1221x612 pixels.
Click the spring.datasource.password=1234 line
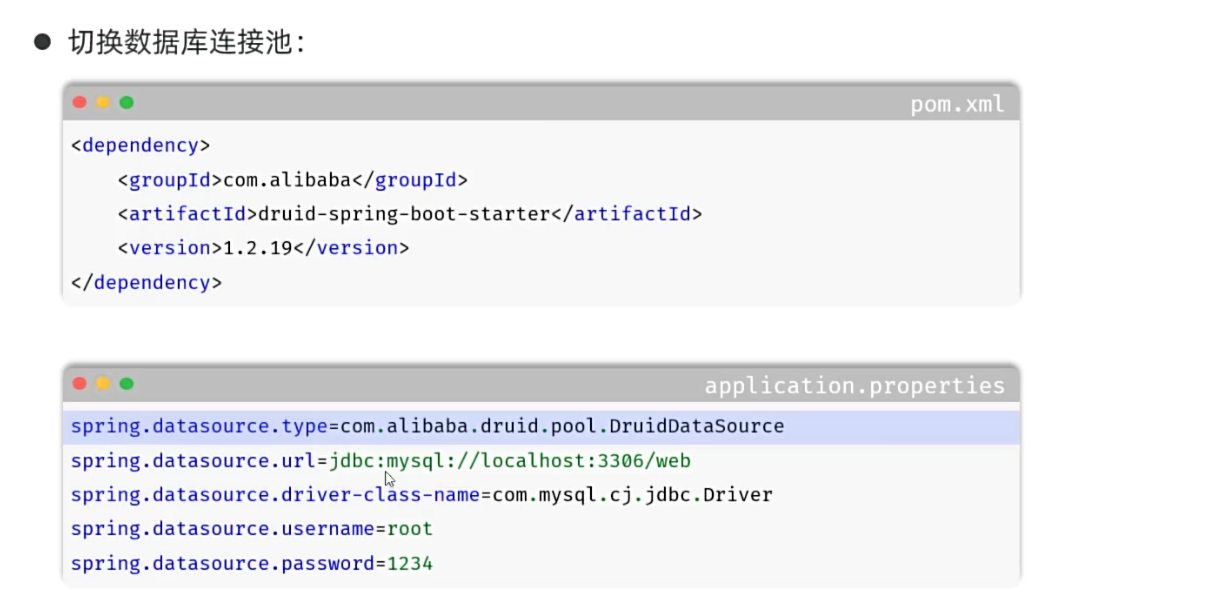[252, 564]
